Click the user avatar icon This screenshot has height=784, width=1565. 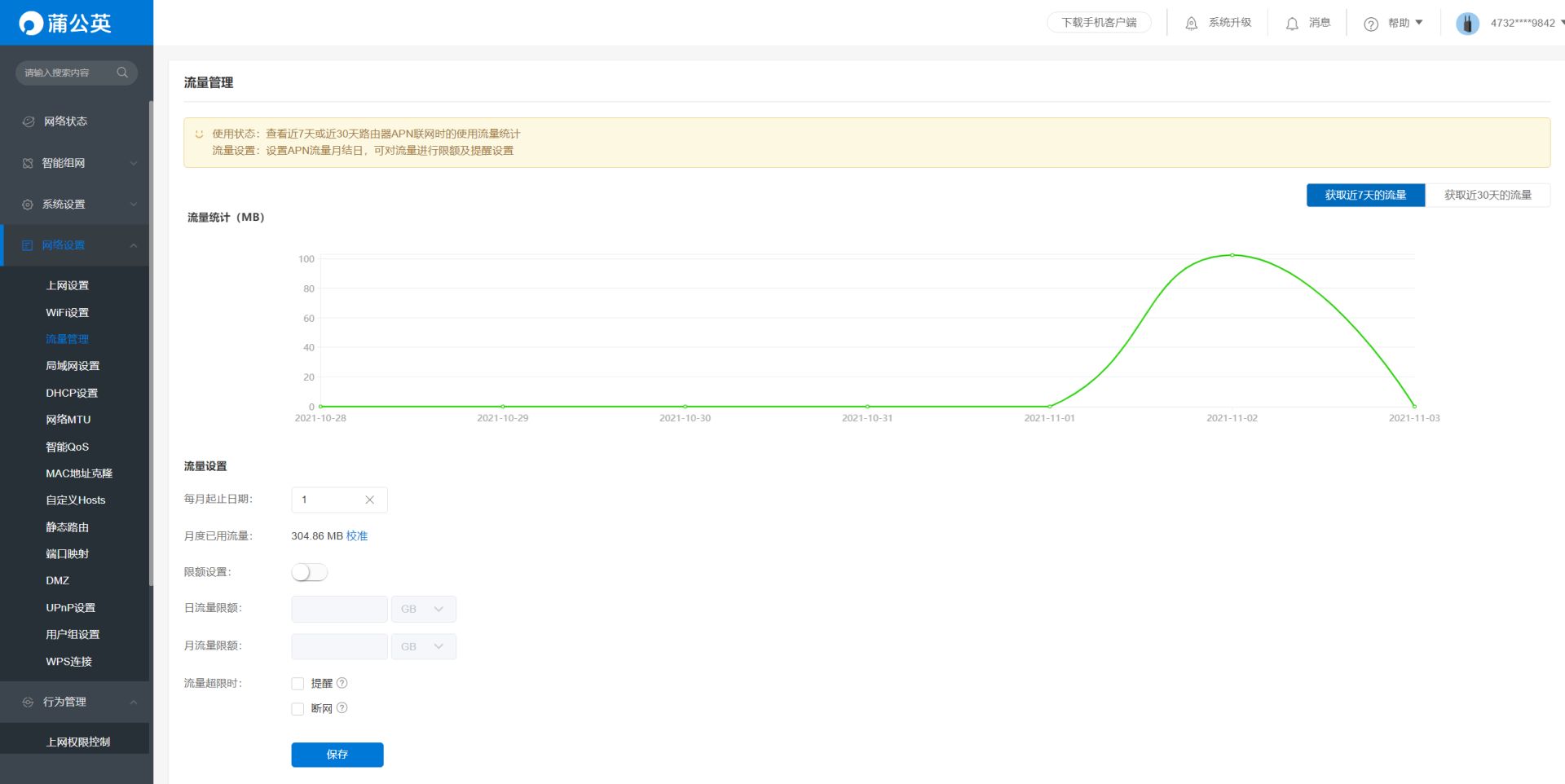[x=1467, y=24]
